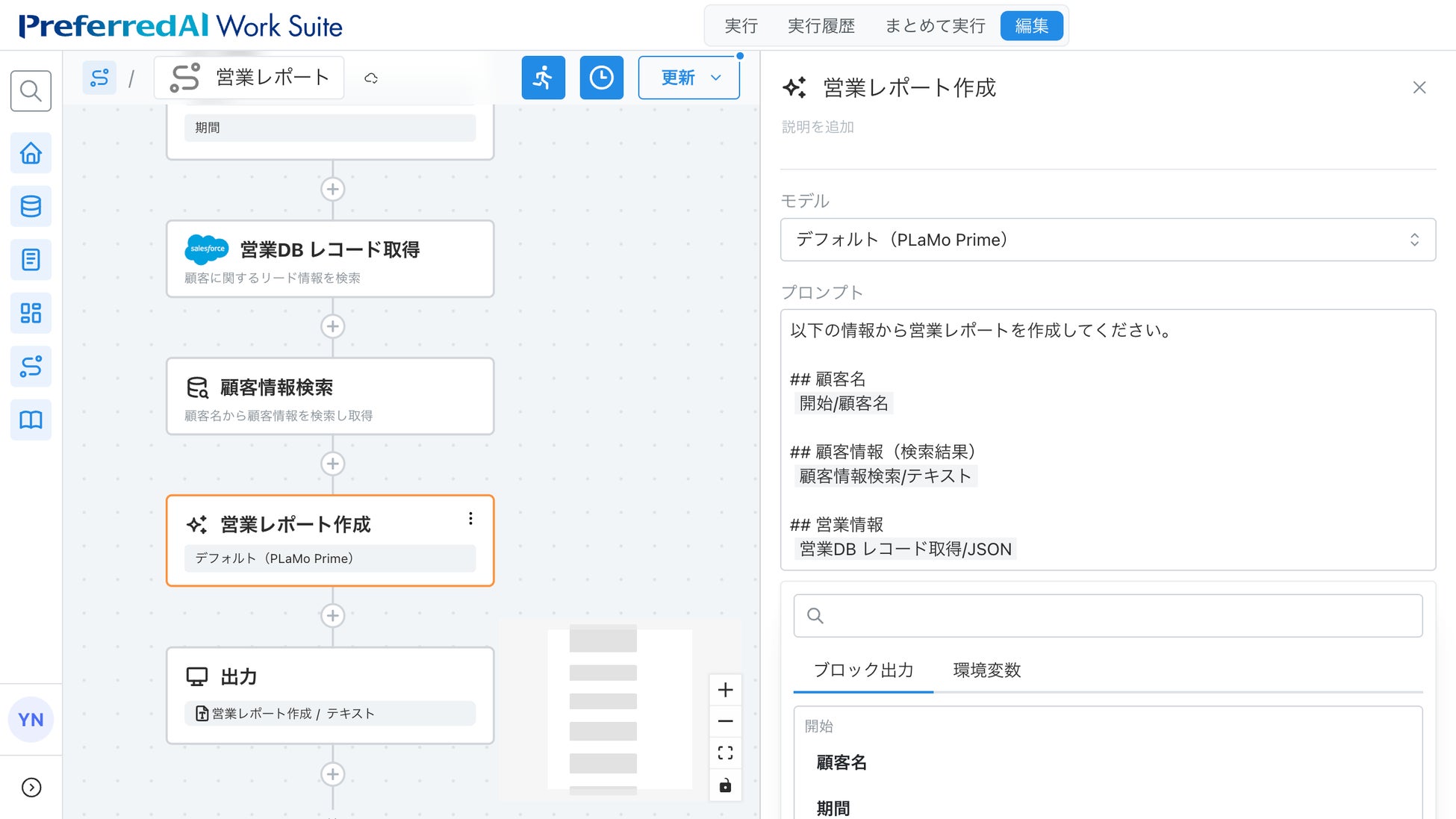
Task: Open the book icon in sidebar
Action: (31, 420)
